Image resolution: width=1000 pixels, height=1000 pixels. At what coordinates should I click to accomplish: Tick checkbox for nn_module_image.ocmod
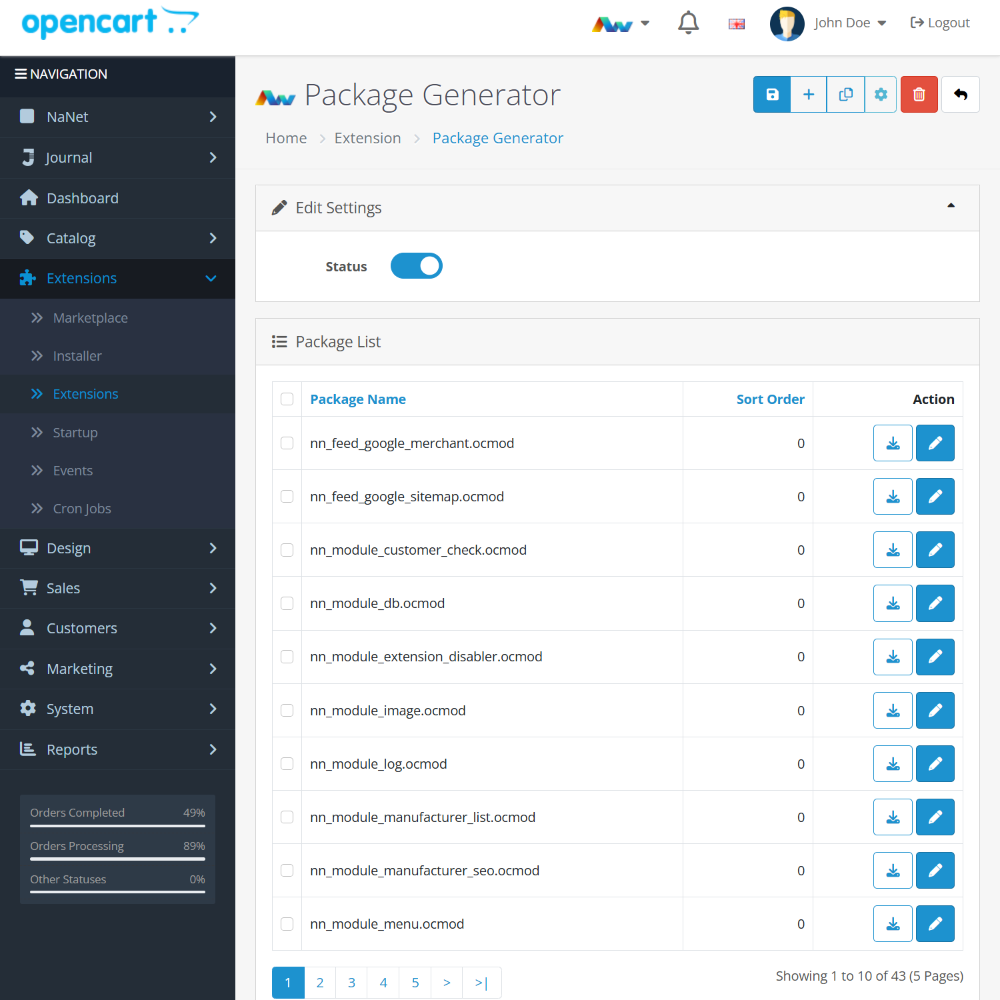click(287, 710)
